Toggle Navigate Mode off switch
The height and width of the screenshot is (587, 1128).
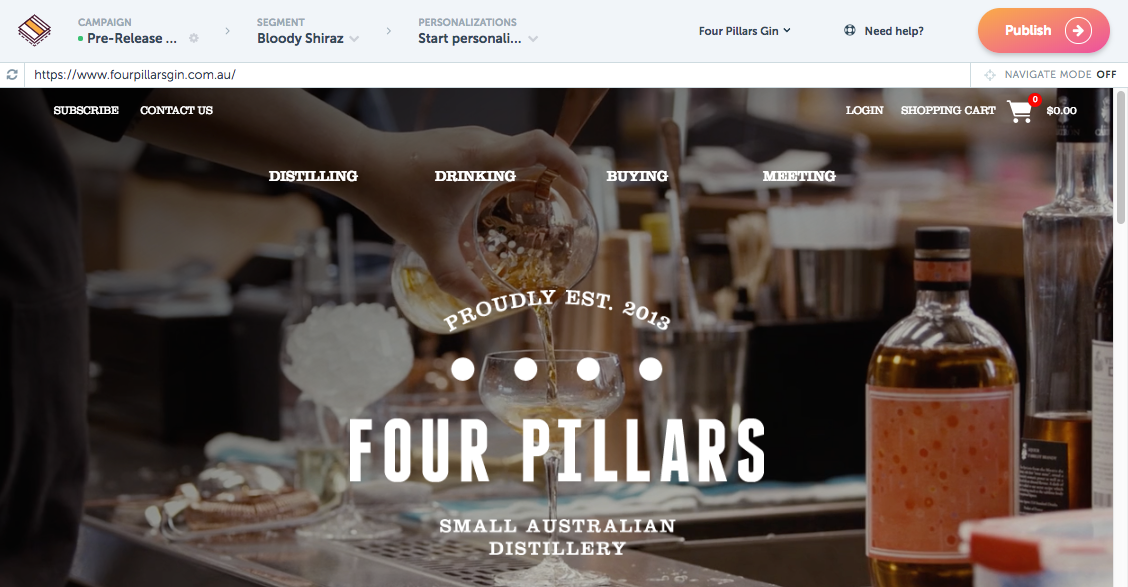tap(1106, 74)
